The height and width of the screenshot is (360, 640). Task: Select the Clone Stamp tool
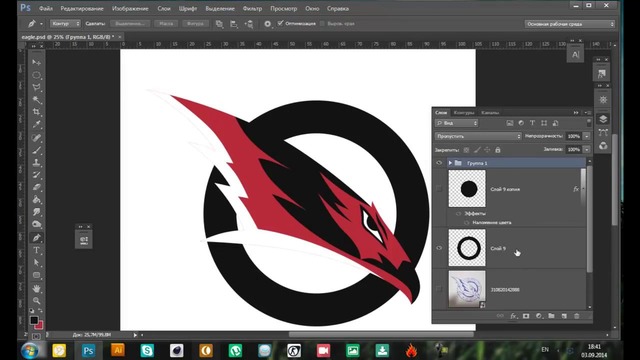point(36,162)
